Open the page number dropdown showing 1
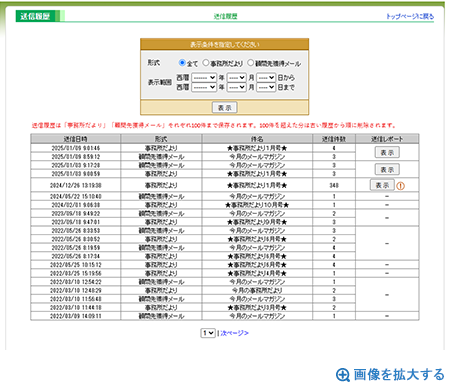This screenshot has width=450, height=386. (x=208, y=333)
